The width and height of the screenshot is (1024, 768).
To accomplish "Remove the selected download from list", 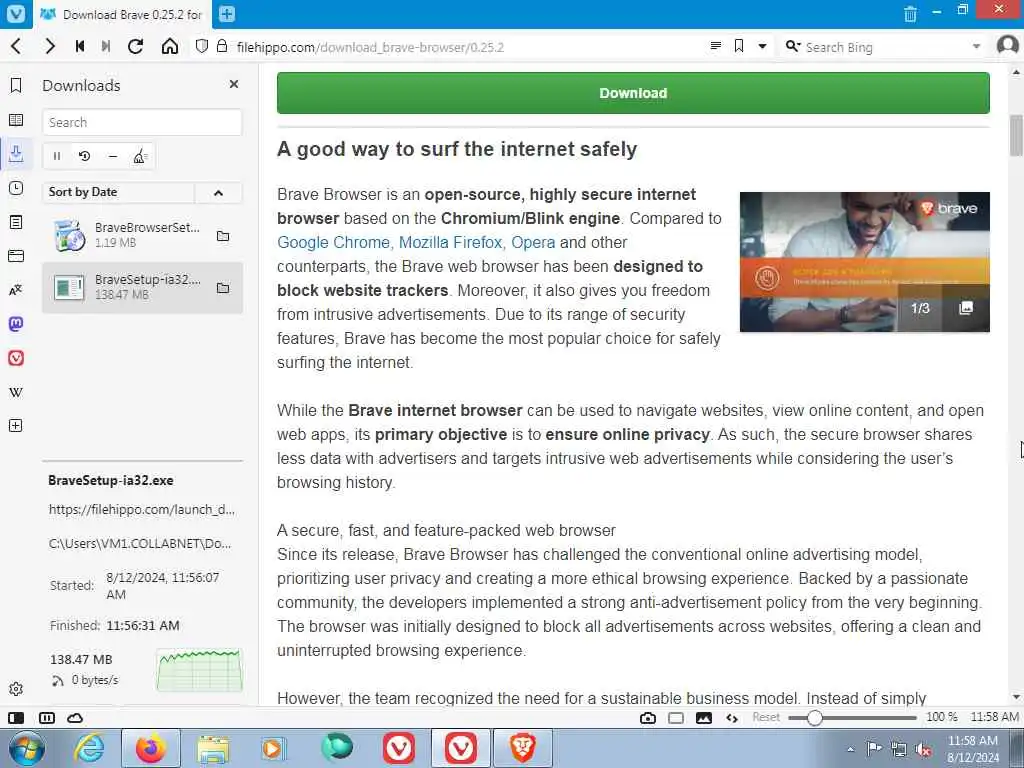I will pos(112,156).
